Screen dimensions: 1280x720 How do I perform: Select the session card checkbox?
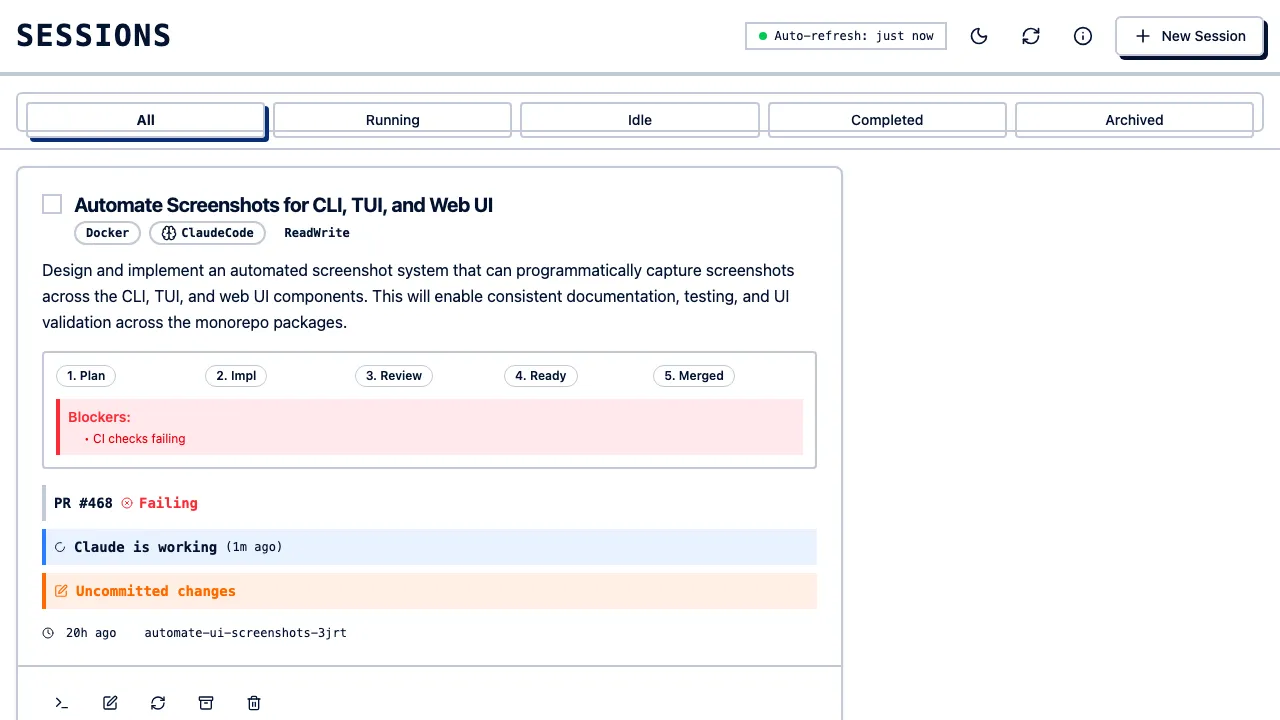52,204
